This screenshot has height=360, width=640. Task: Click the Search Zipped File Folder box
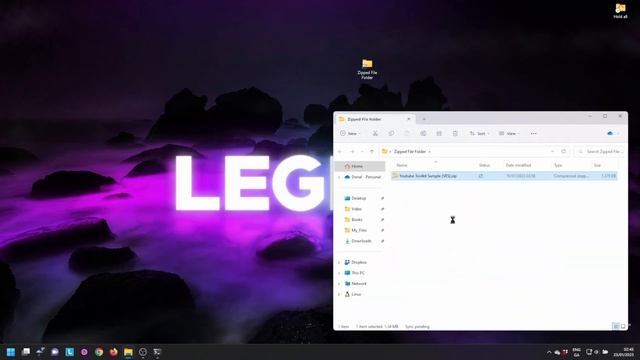pos(600,151)
